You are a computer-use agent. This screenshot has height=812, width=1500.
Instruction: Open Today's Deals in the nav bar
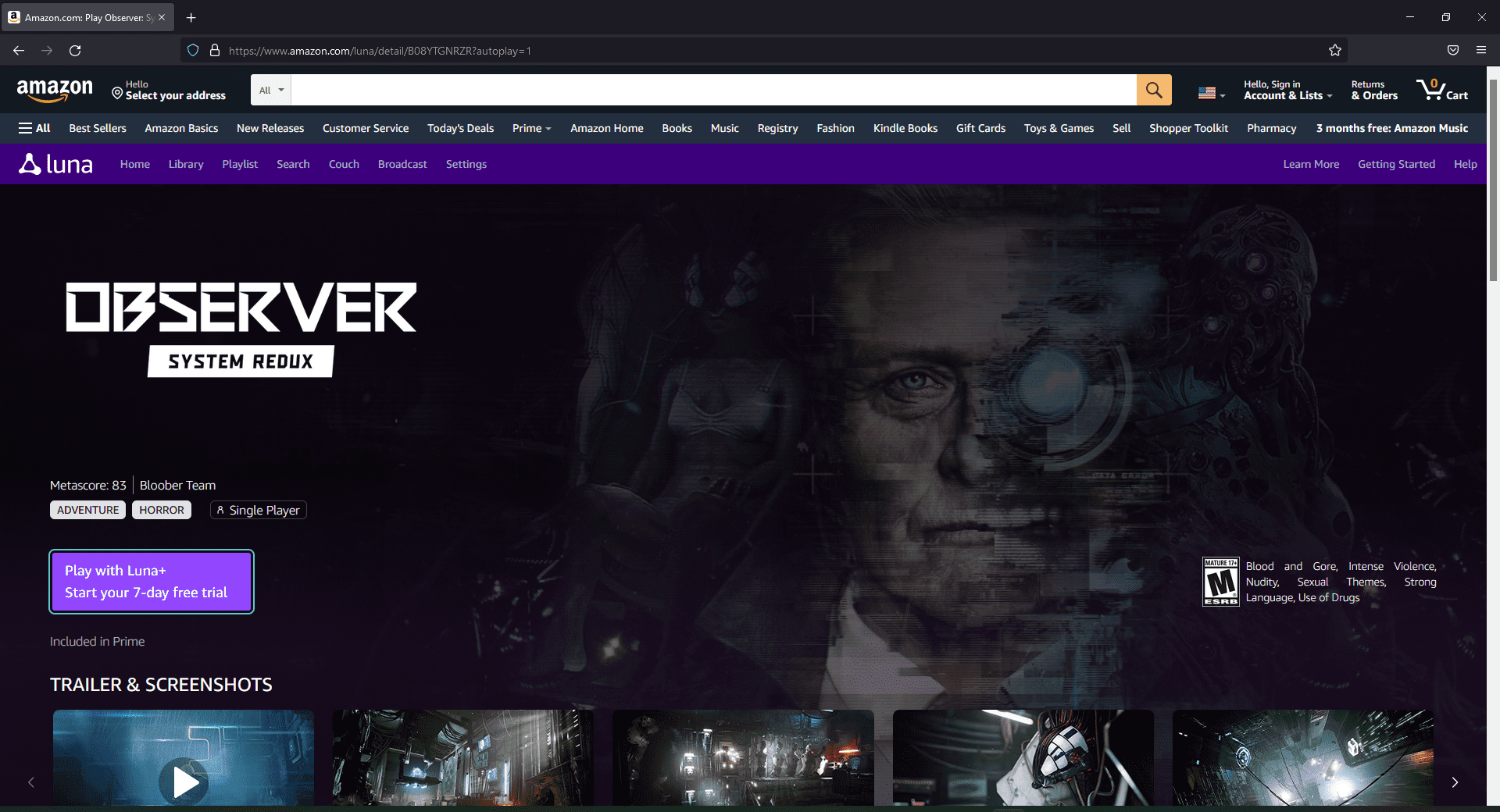(x=460, y=128)
